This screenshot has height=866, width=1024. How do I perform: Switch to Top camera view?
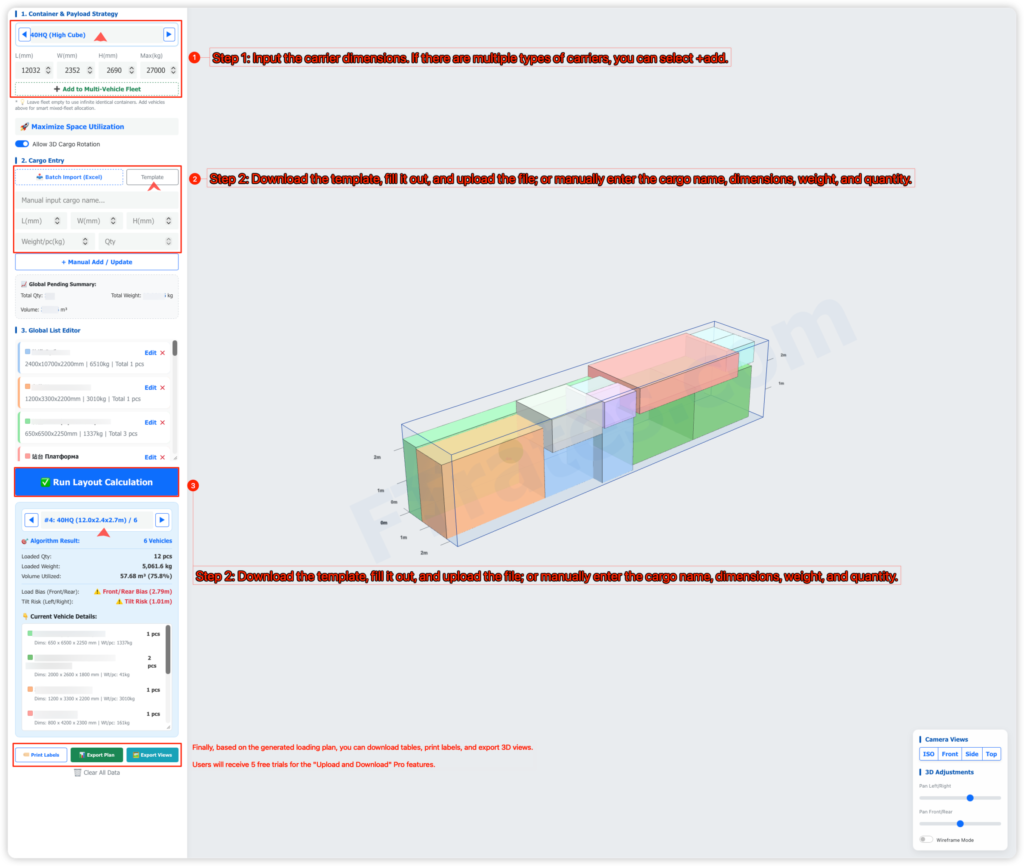pyautogui.click(x=991, y=754)
